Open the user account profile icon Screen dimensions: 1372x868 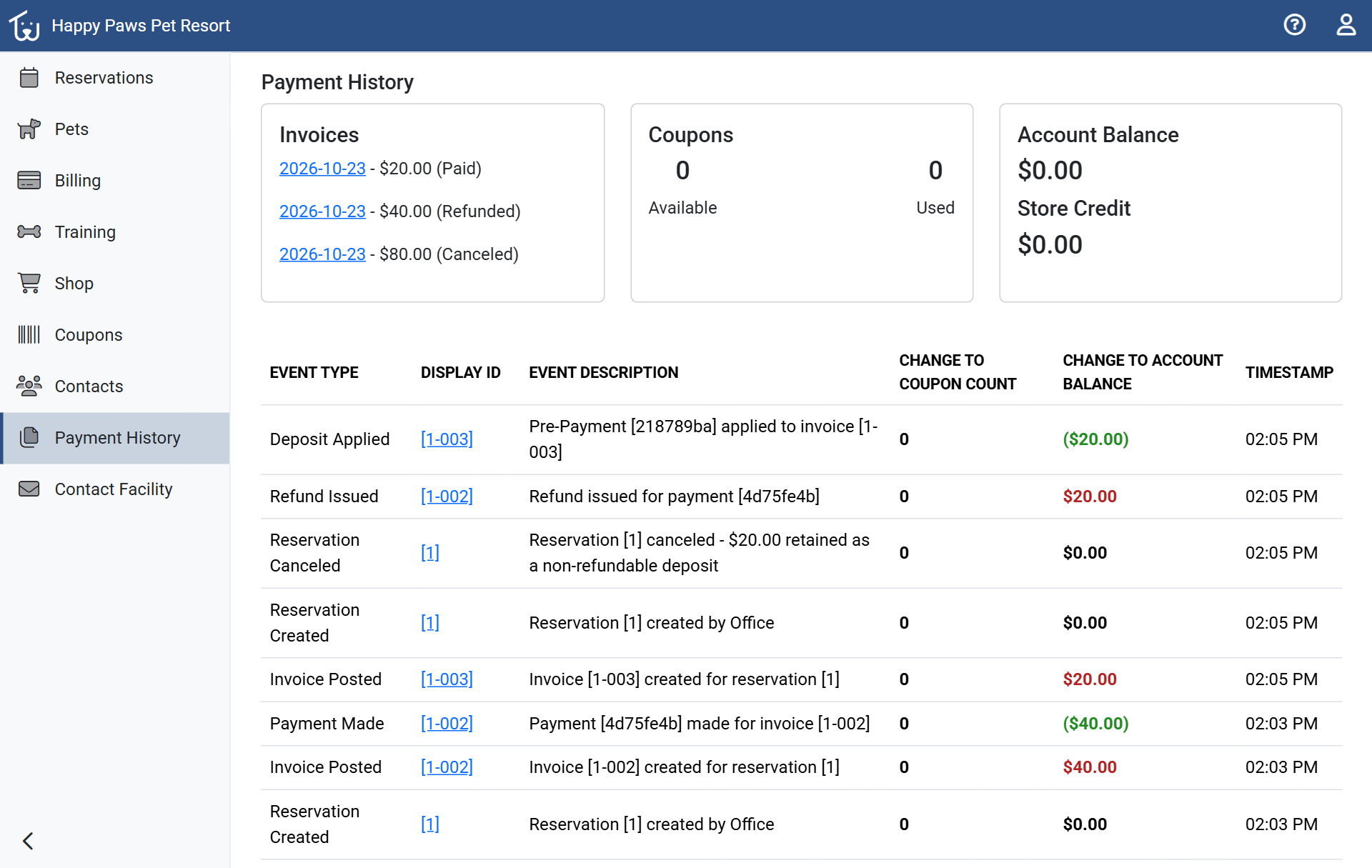[x=1346, y=25]
